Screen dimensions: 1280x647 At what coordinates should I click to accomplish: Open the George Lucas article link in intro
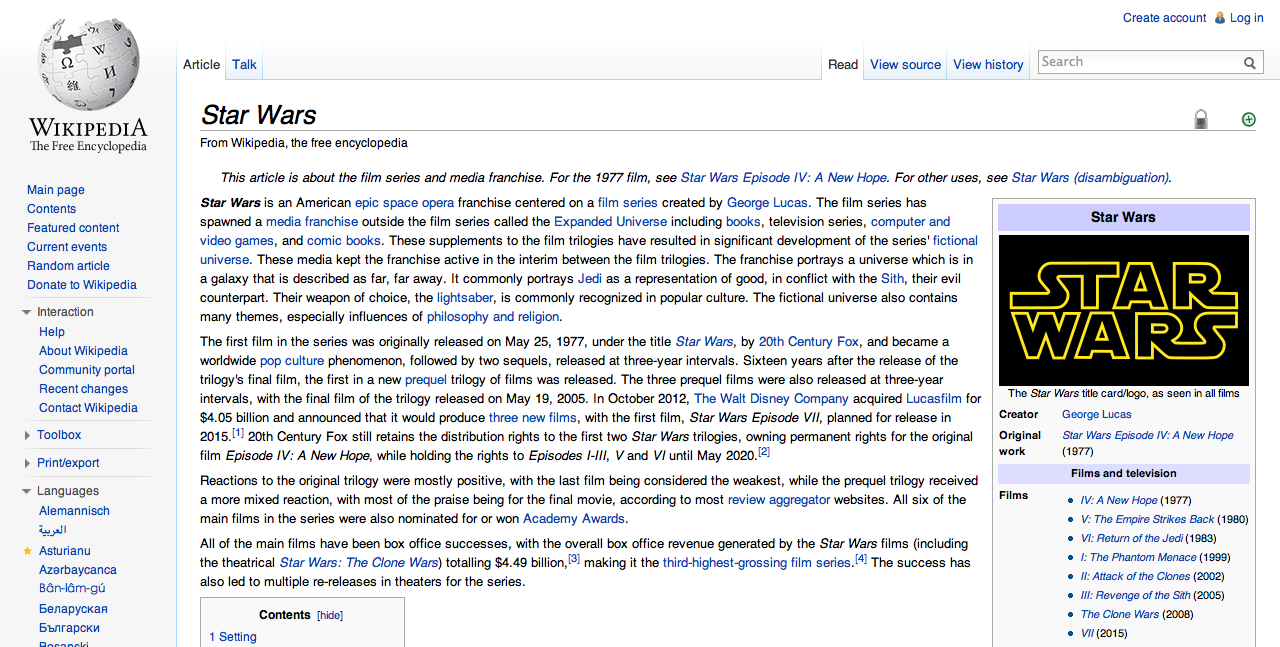click(x=767, y=203)
